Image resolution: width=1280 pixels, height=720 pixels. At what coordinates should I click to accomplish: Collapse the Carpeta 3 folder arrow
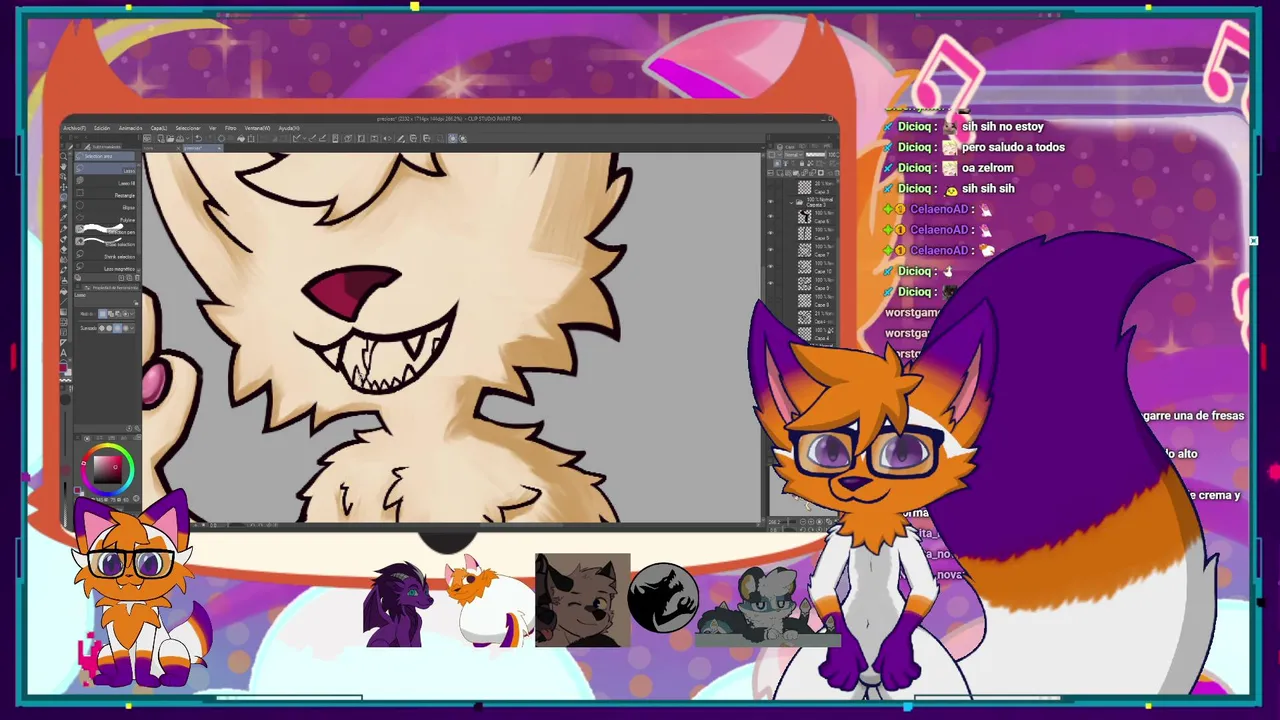[x=791, y=203]
